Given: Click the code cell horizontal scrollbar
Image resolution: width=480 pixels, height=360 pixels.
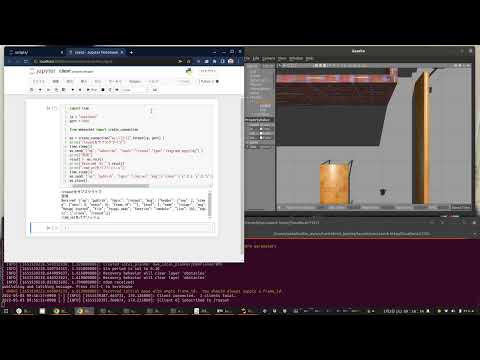Looking at the screenshot, I should (110, 186).
